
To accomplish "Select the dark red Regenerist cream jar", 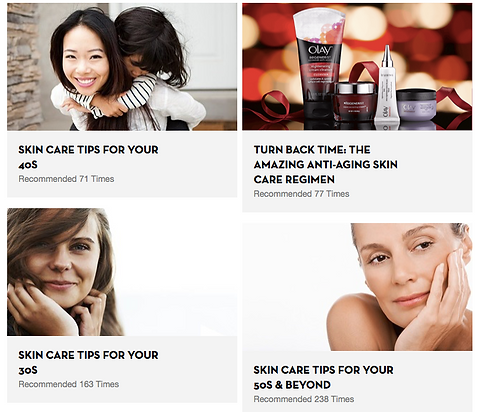I will 355,103.
